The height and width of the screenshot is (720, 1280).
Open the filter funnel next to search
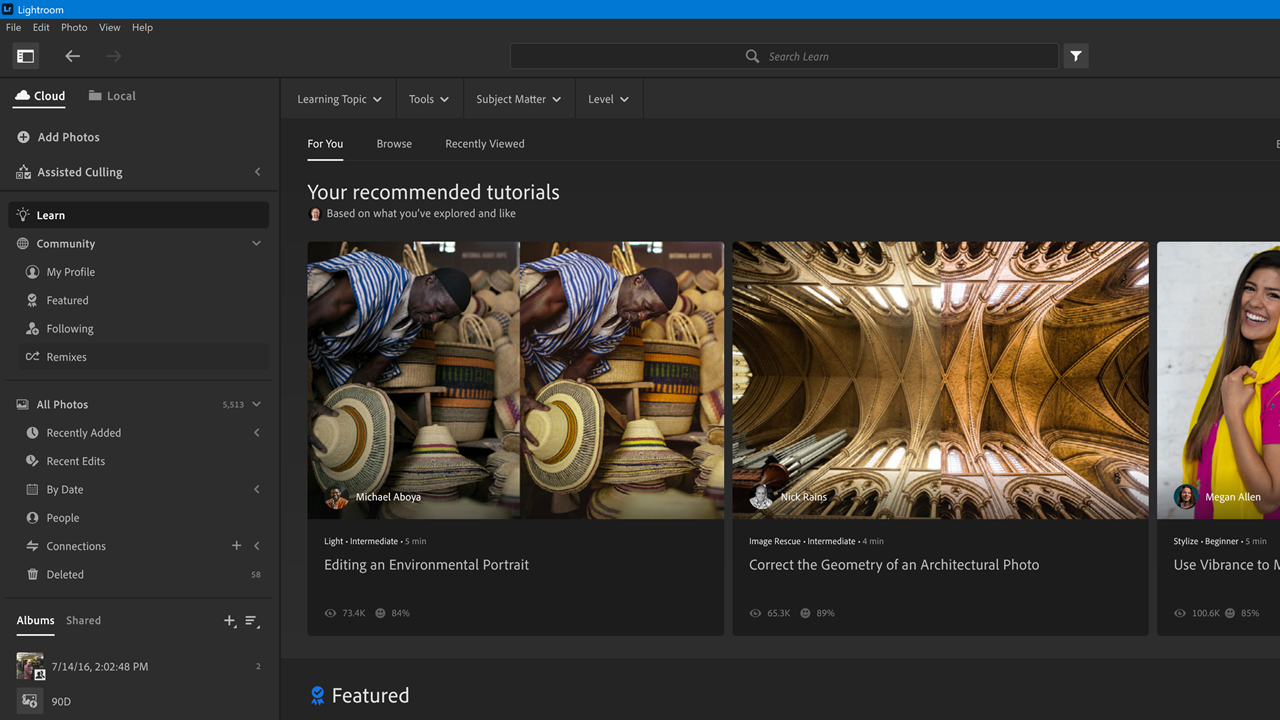tap(1076, 57)
